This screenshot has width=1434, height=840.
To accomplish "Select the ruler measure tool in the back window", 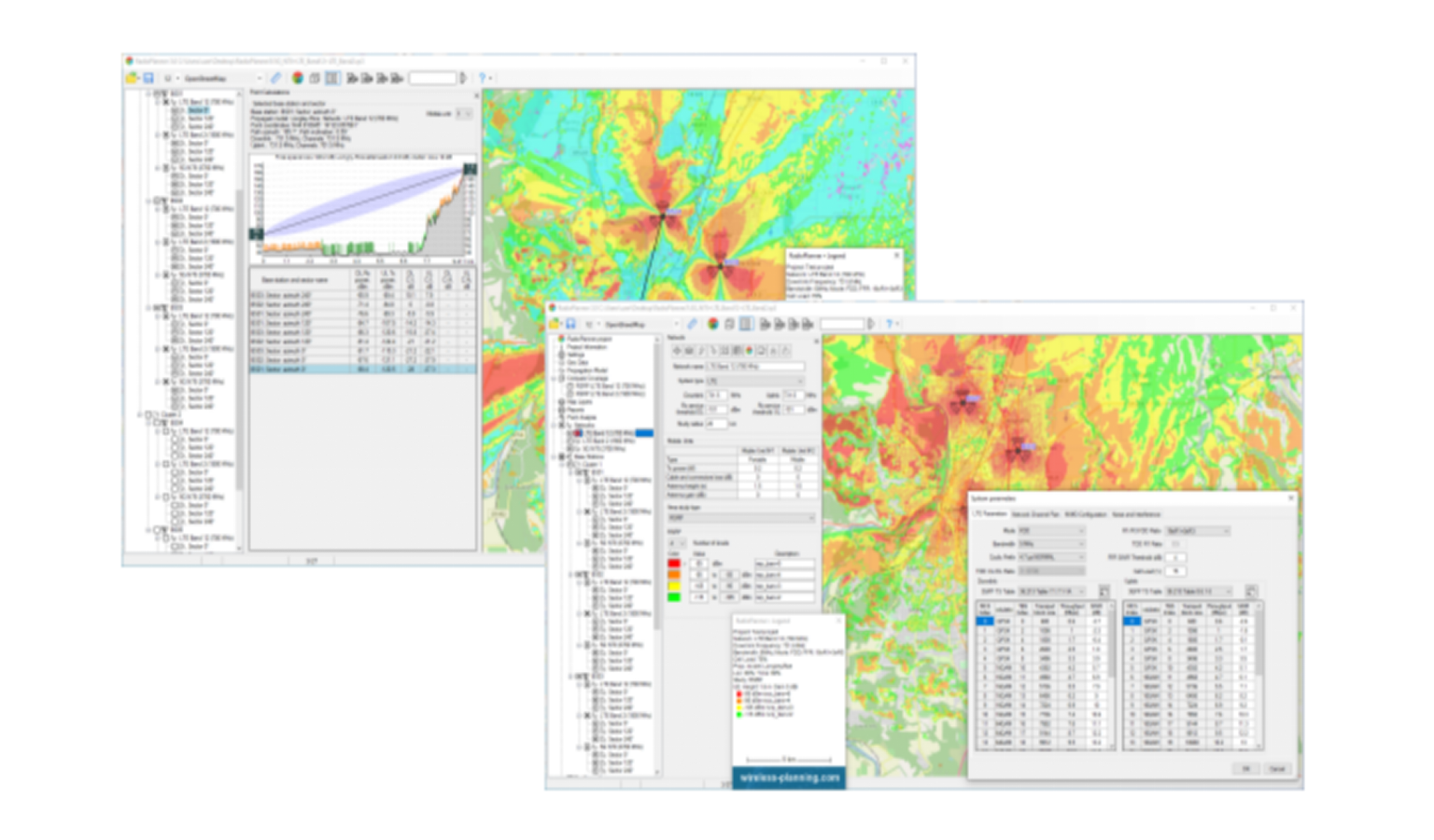I will (x=275, y=78).
